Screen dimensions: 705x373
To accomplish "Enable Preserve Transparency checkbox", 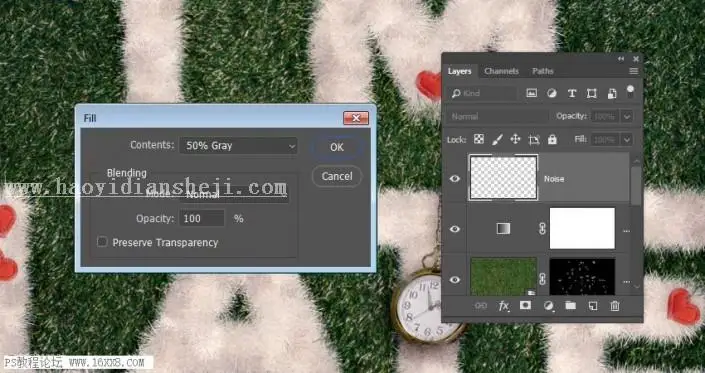I will click(x=103, y=242).
